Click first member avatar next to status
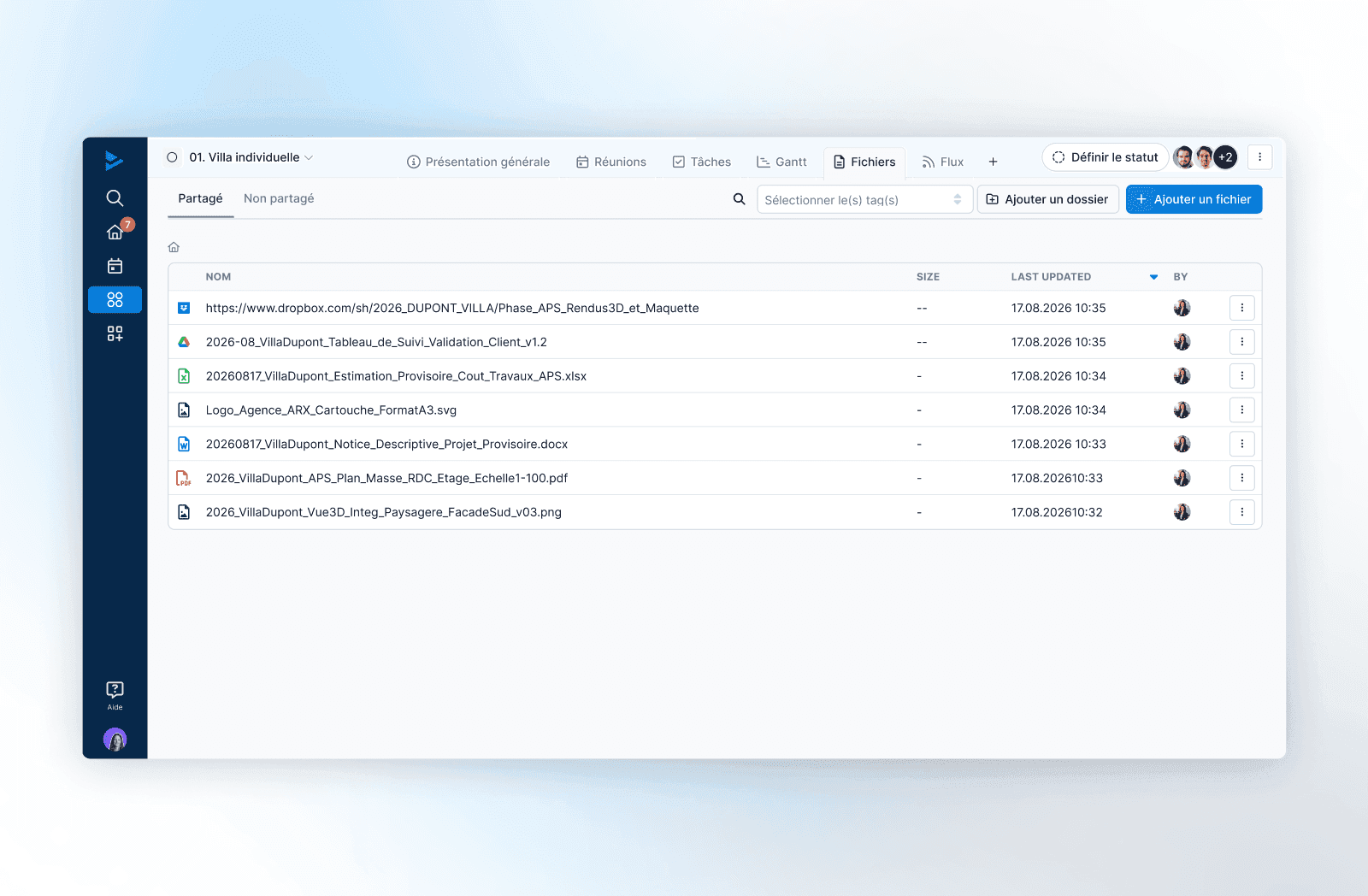The width and height of the screenshot is (1368, 896). 1183,157
